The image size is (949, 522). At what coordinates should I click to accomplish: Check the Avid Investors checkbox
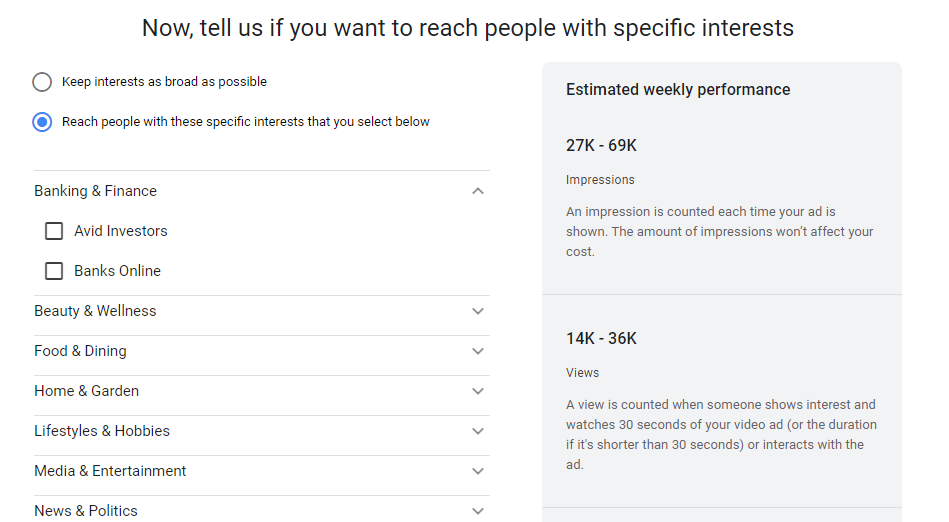pyautogui.click(x=54, y=231)
